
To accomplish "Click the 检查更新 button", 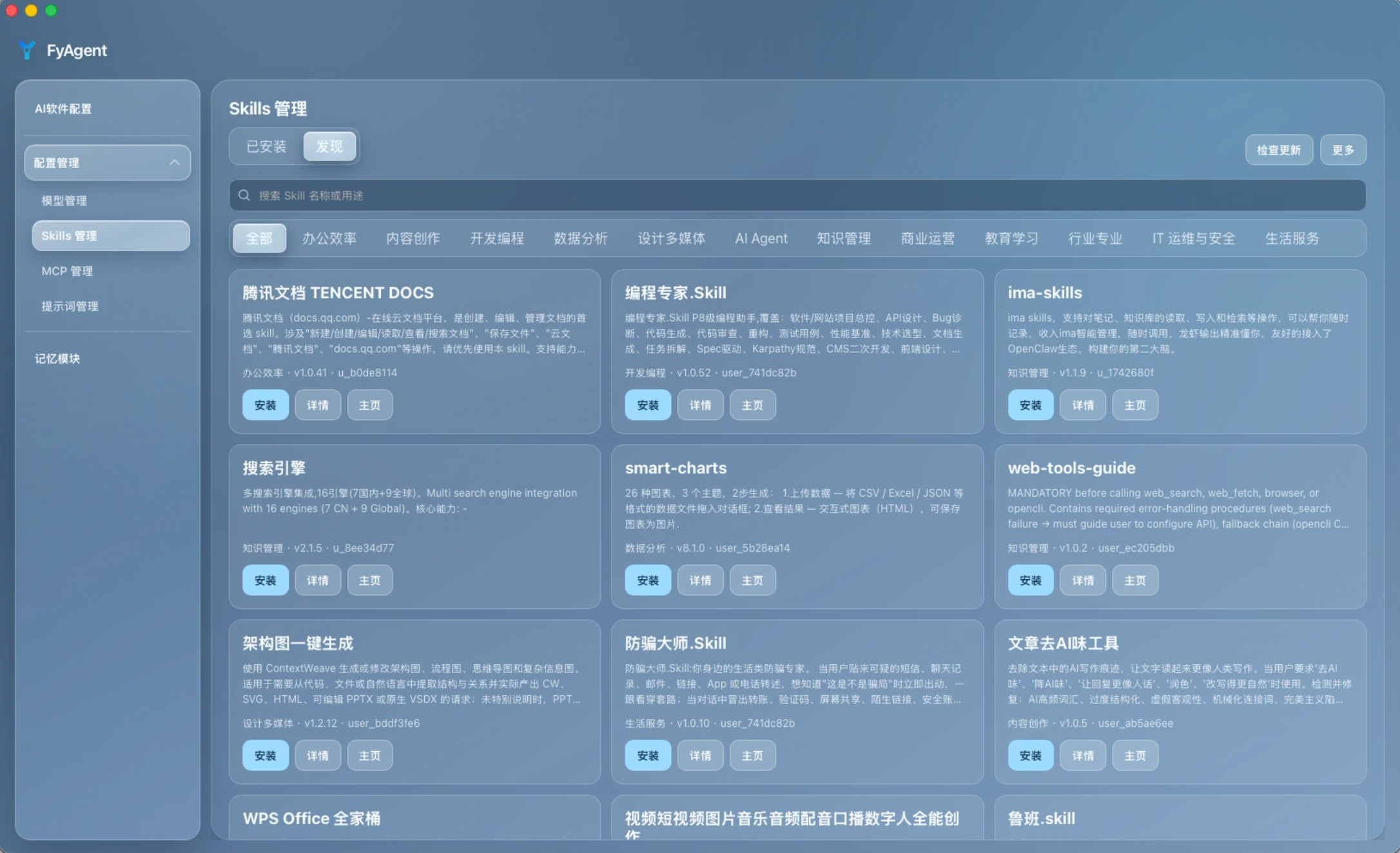I will click(1279, 149).
